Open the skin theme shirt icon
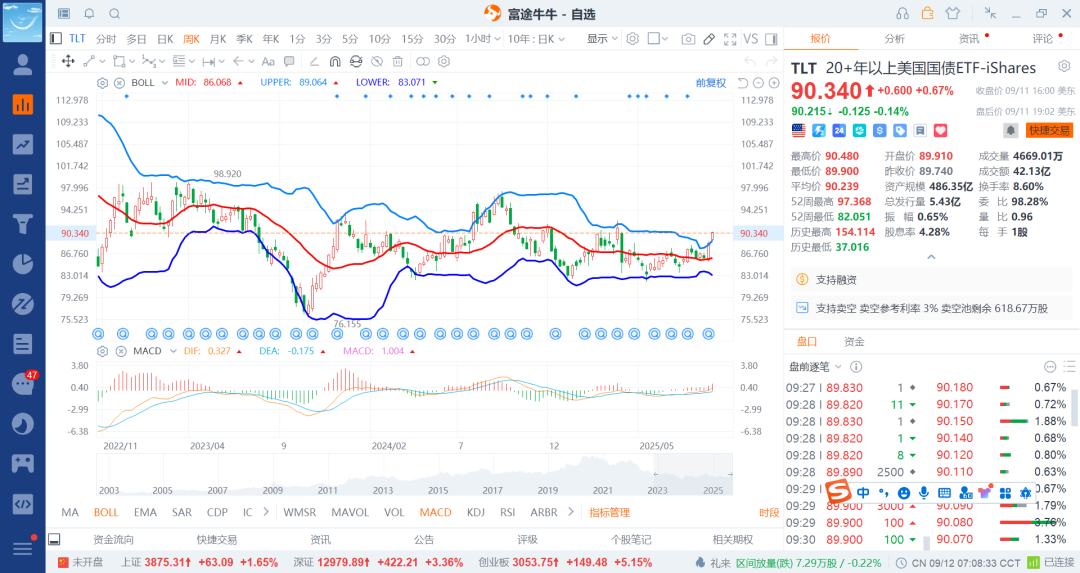Viewport: 1080px width, 573px height. (953, 13)
